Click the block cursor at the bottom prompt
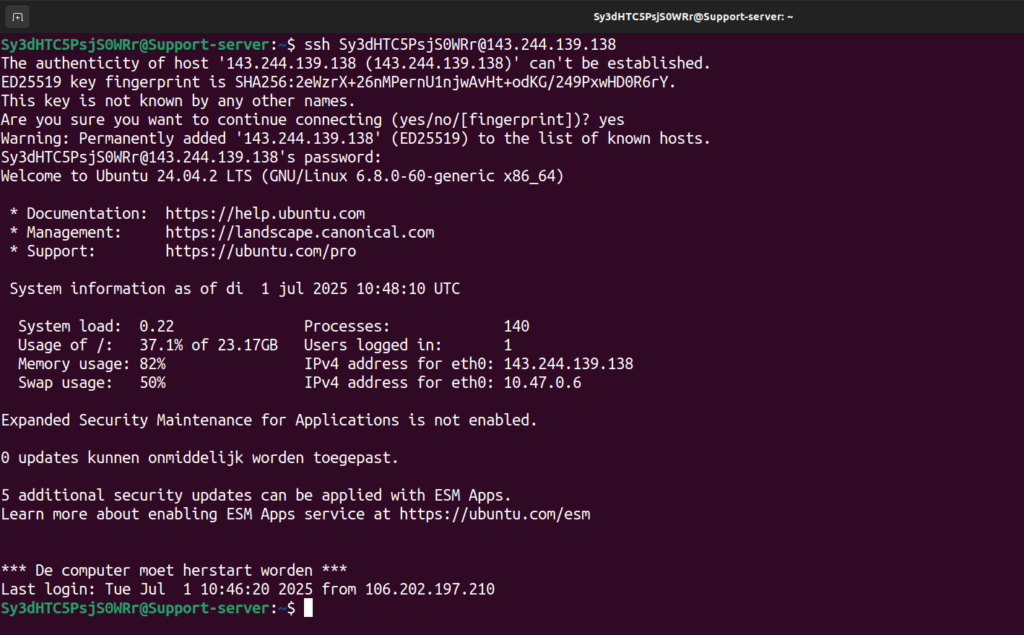Image resolution: width=1024 pixels, height=635 pixels. tap(308, 608)
